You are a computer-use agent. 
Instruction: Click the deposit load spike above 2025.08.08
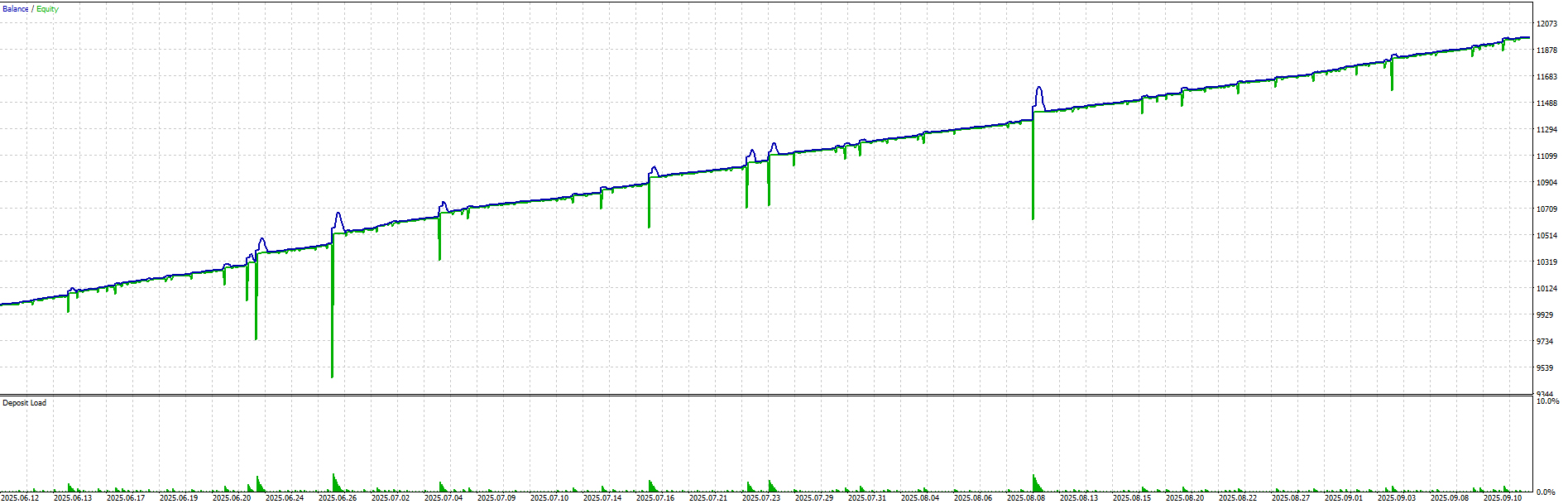(1034, 482)
